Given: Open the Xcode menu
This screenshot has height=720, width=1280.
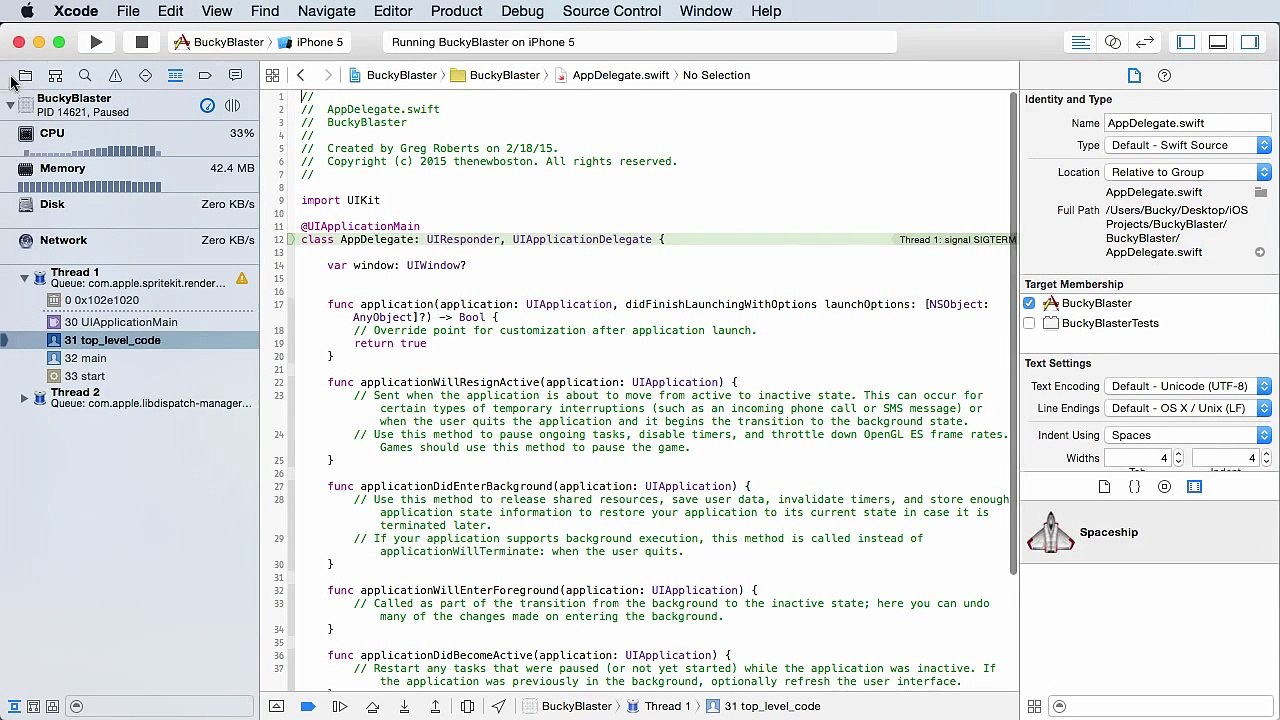Looking at the screenshot, I should (76, 11).
